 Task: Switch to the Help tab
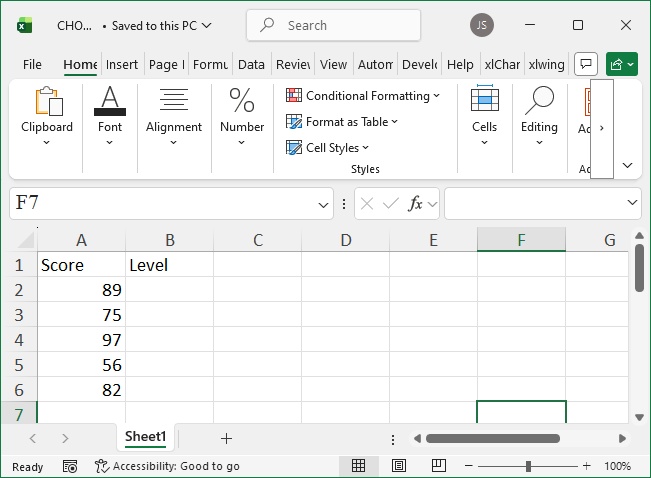click(460, 65)
